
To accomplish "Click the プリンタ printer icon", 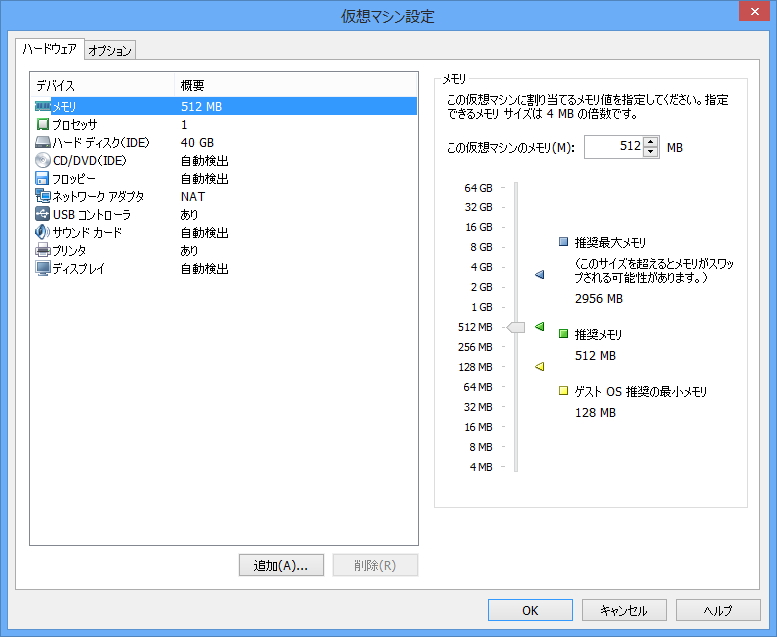I will [x=43, y=250].
